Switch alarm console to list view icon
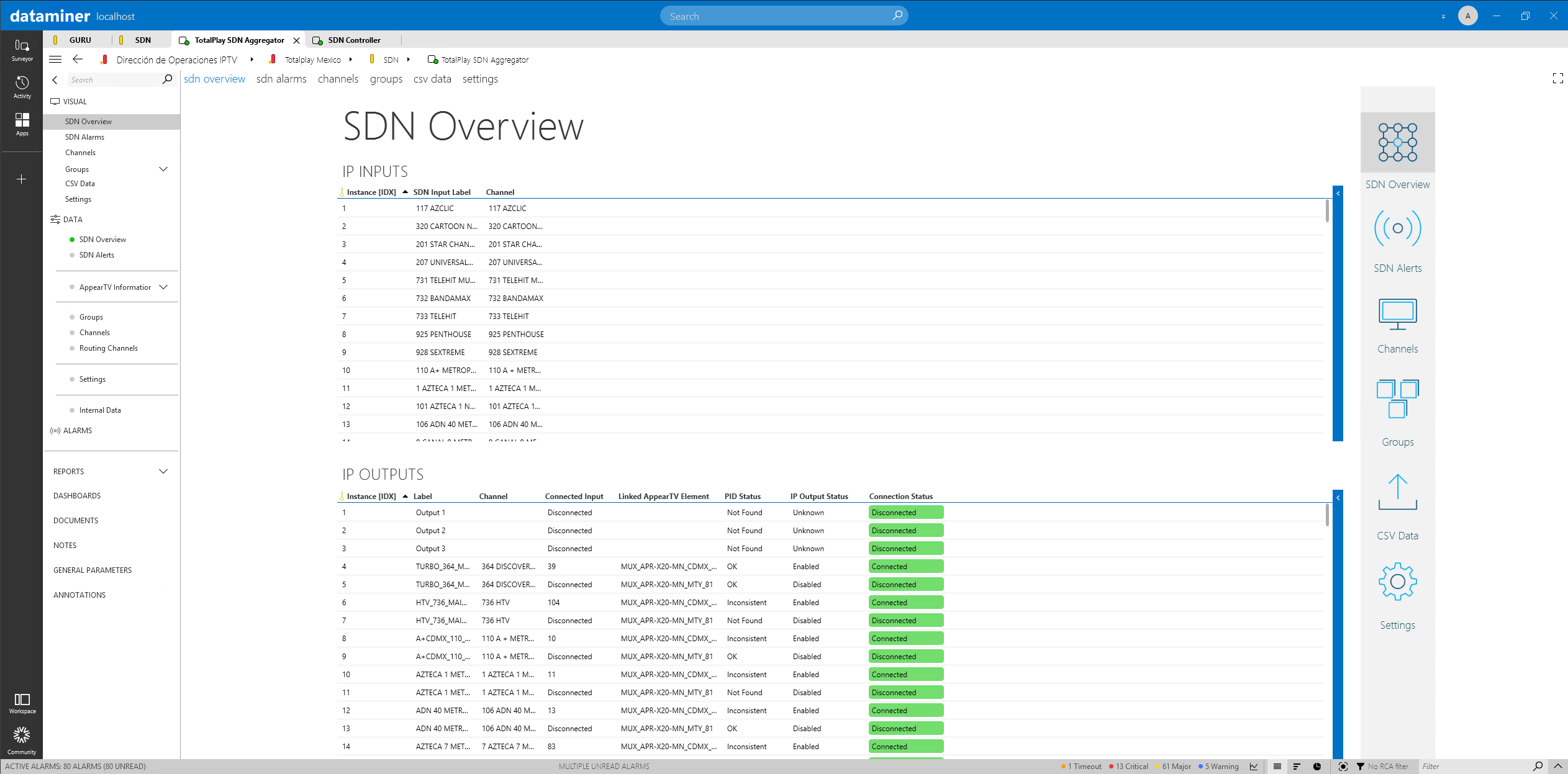Screen dimensions: 1568x774 (1277, 767)
